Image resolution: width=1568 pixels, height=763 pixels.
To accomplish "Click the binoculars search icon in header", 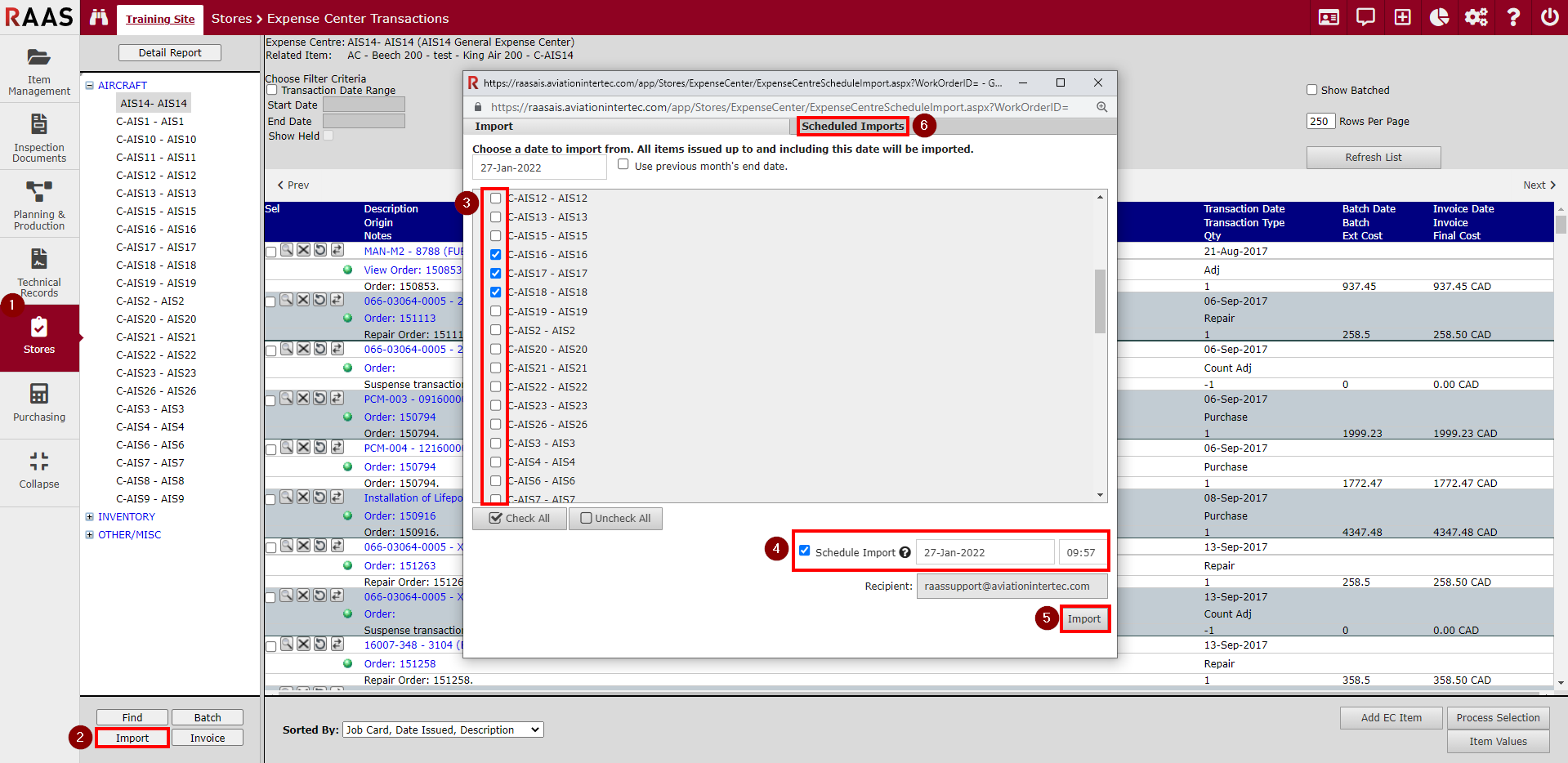I will (99, 17).
